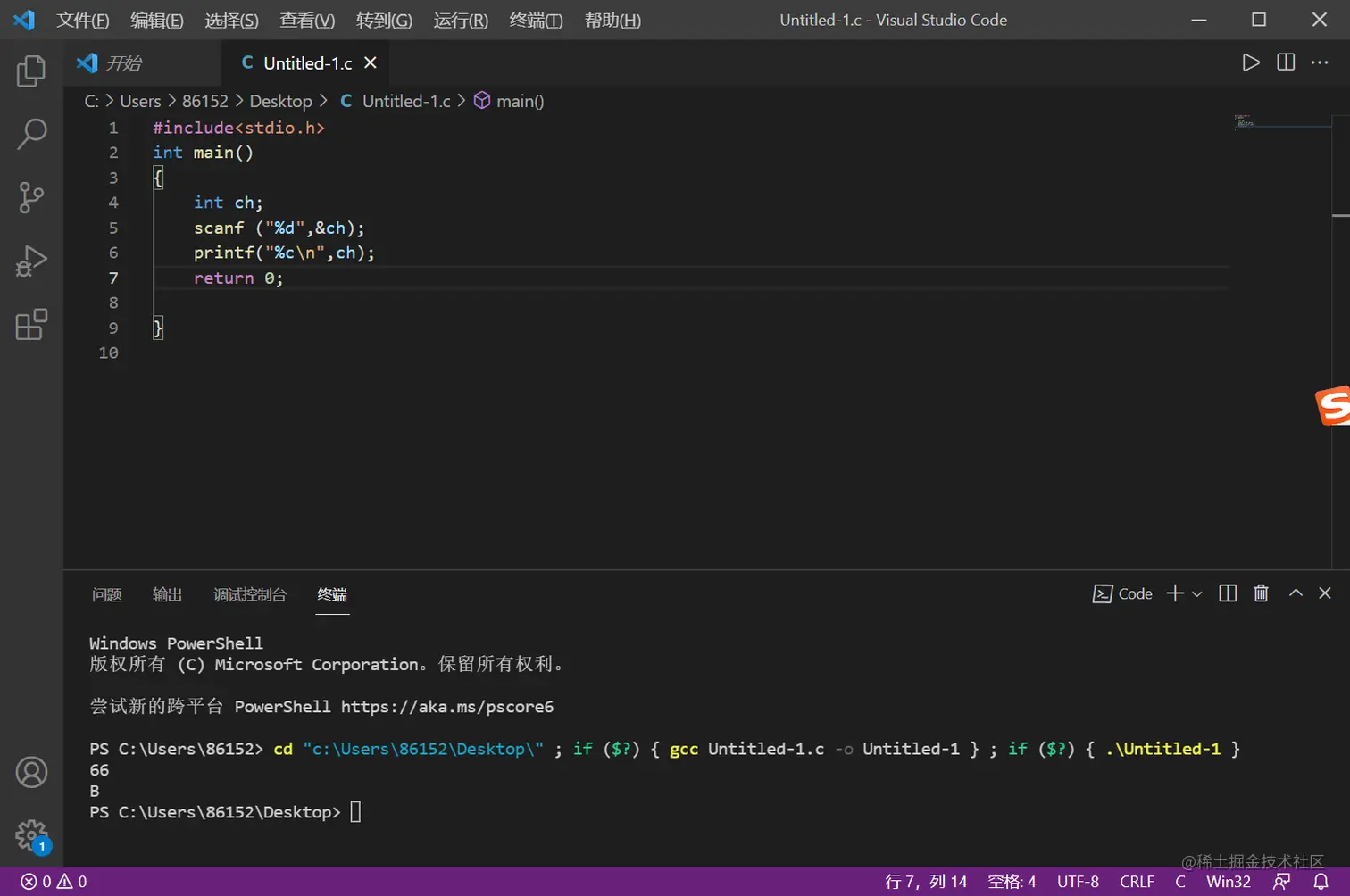Open the Extensions view

[x=31, y=325]
